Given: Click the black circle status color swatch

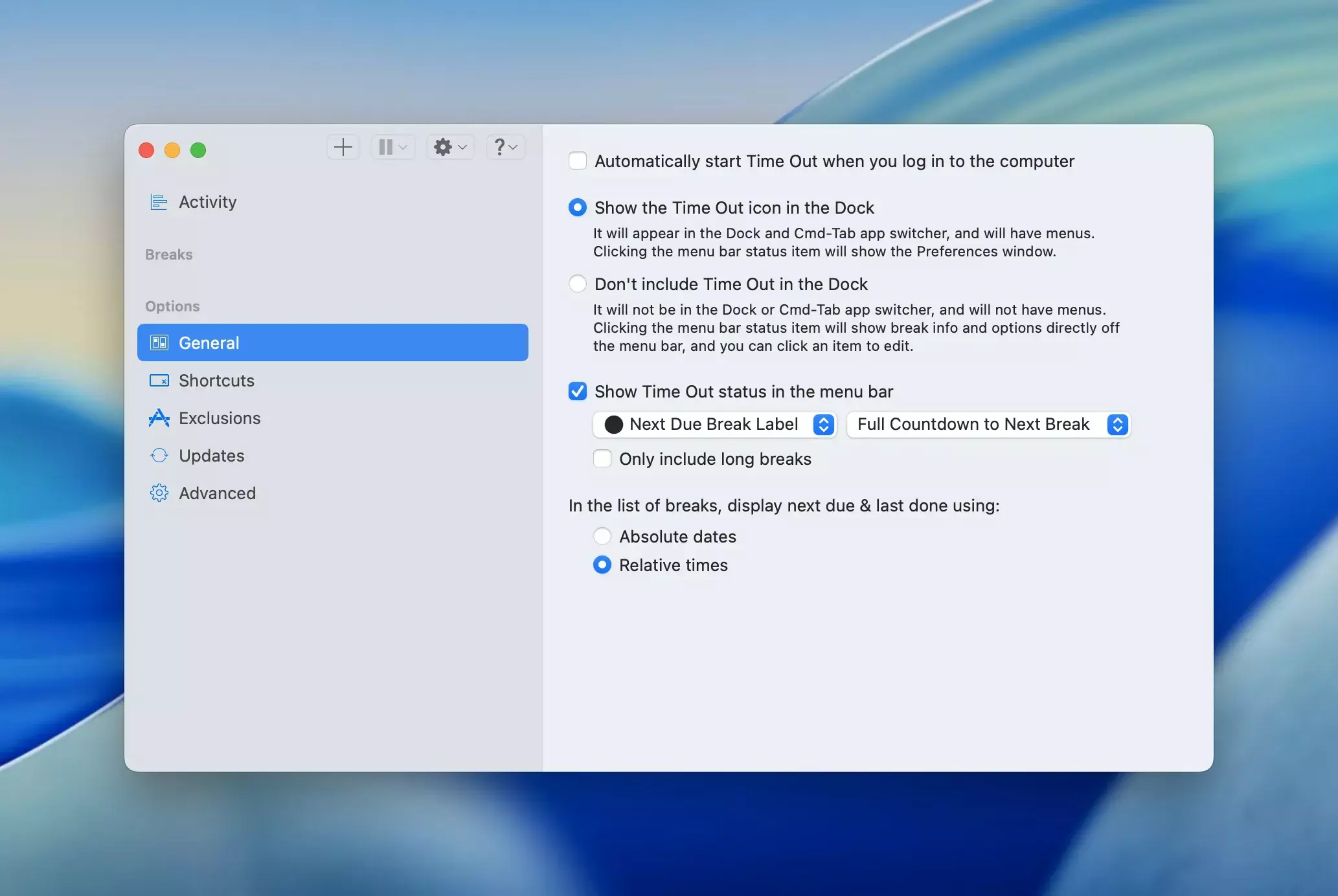Looking at the screenshot, I should coord(613,425).
